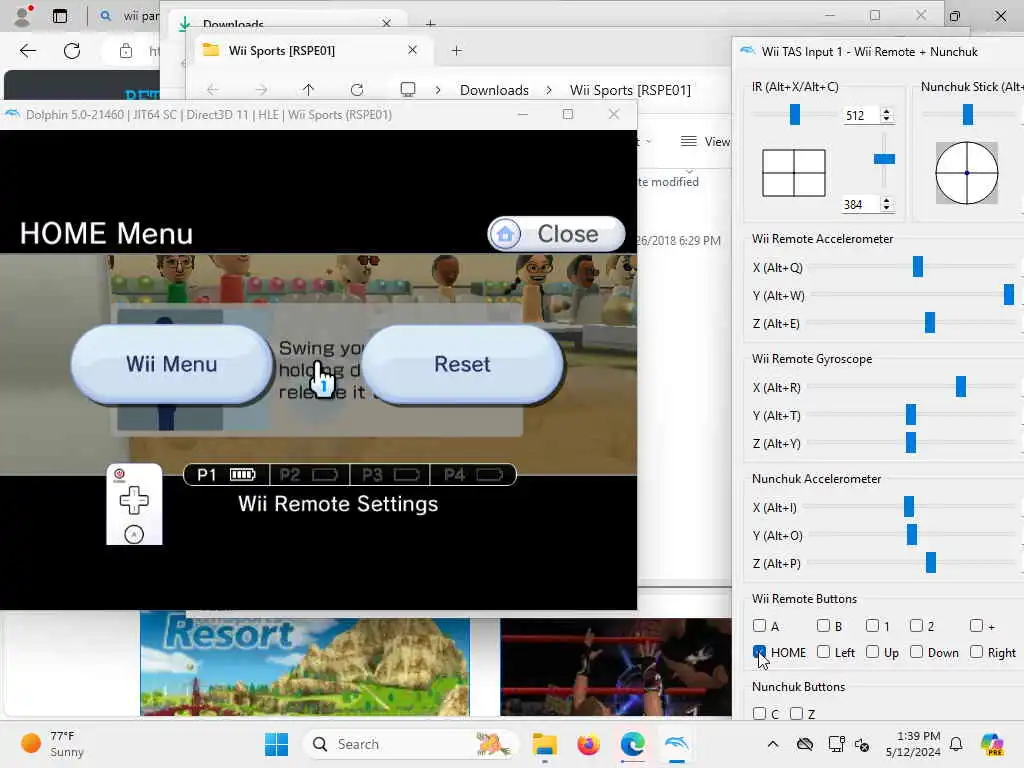Click the Nunchuk Stick horizontal slider
This screenshot has width=1024, height=768.
point(969,114)
